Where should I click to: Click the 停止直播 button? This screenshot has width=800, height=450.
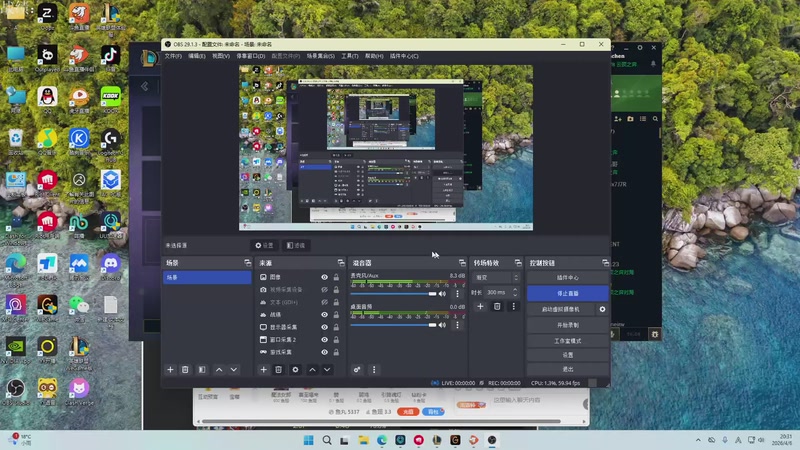tap(567, 293)
